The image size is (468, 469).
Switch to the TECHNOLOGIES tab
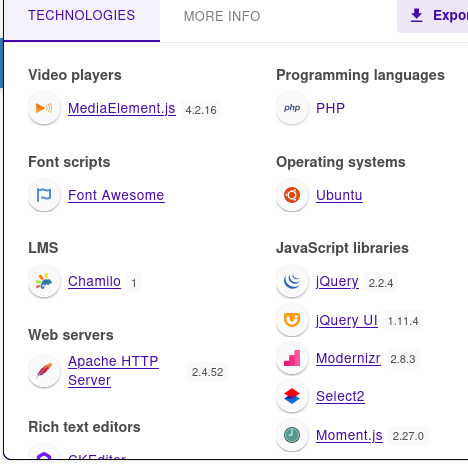tap(82, 20)
